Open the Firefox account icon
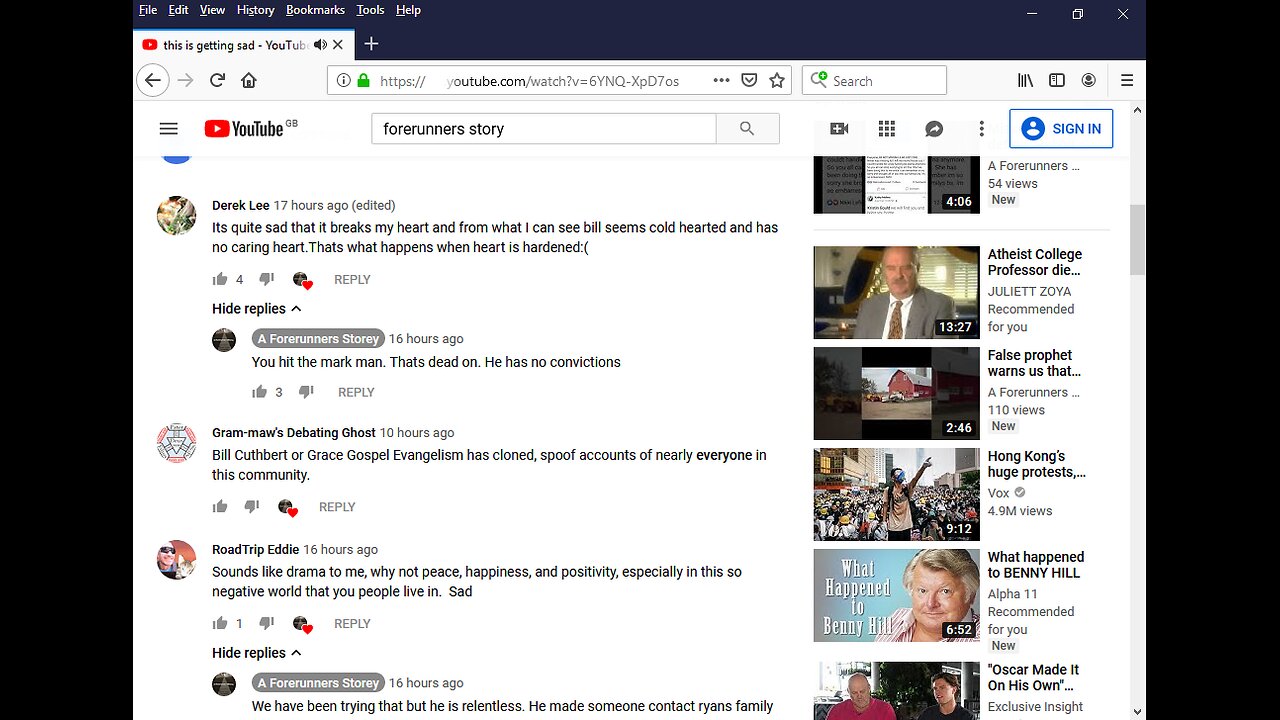This screenshot has height=720, width=1280. pos(1089,81)
